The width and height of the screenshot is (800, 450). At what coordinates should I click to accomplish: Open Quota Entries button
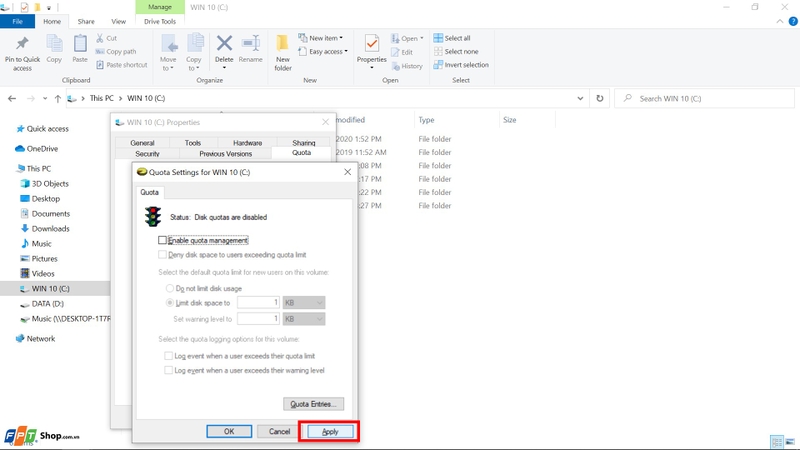[x=313, y=404]
